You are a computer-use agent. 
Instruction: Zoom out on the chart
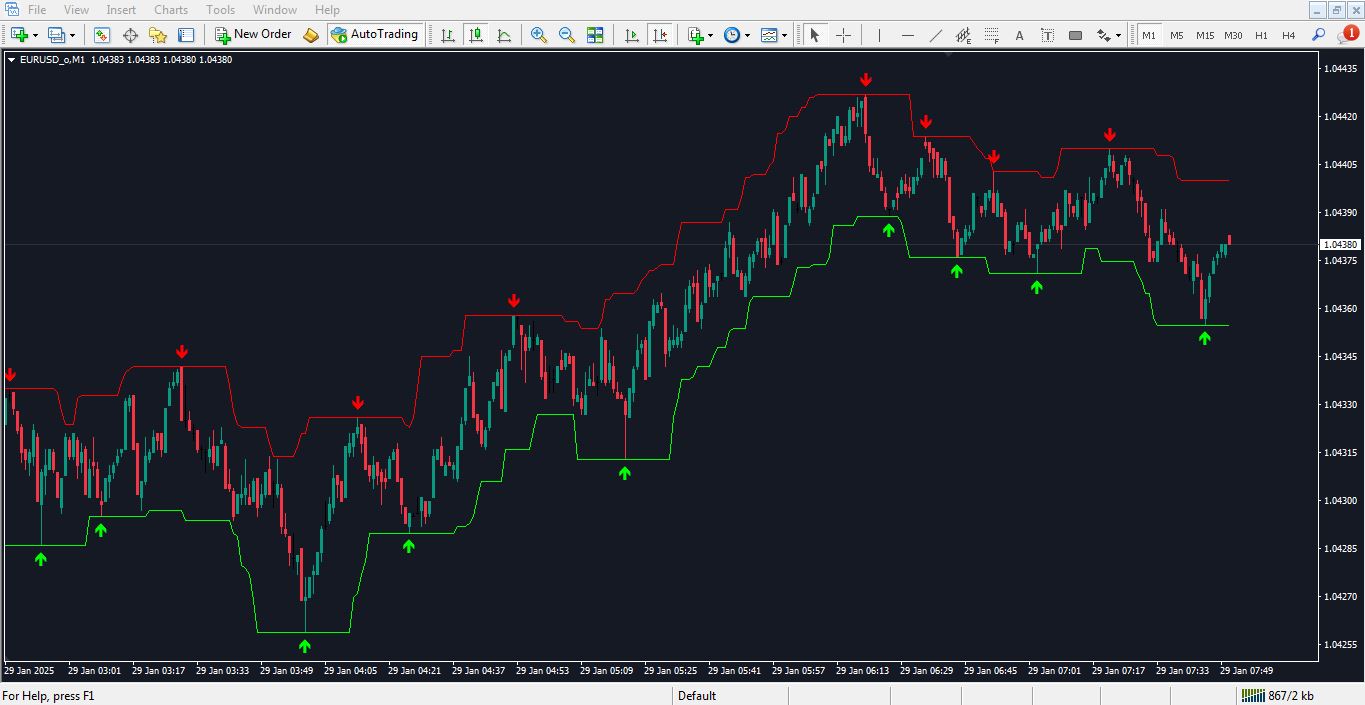[x=567, y=35]
